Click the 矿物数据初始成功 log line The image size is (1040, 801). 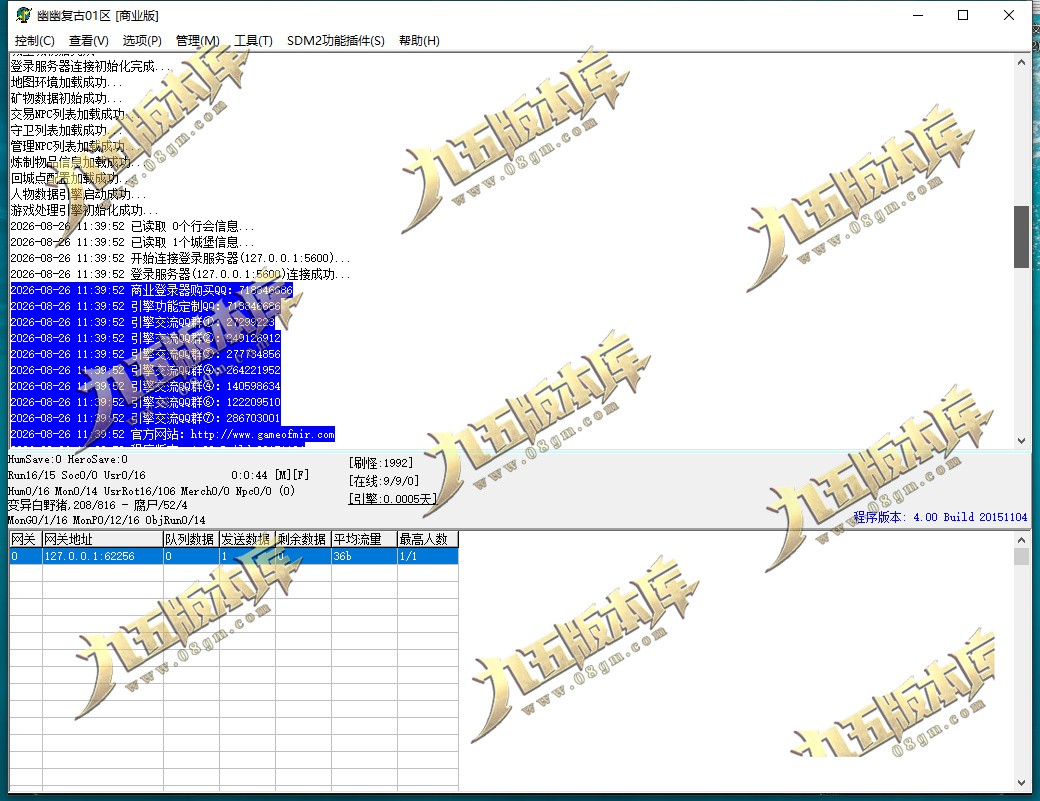coord(66,98)
